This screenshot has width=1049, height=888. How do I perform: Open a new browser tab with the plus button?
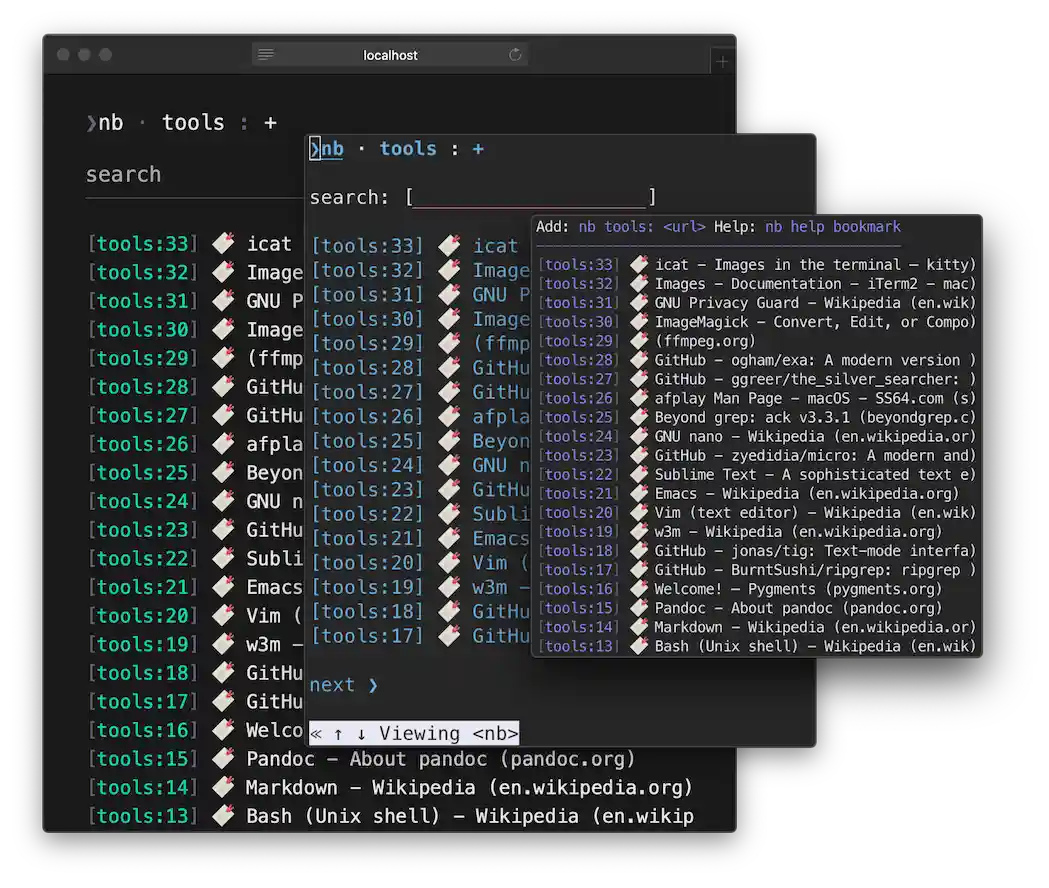tap(722, 62)
